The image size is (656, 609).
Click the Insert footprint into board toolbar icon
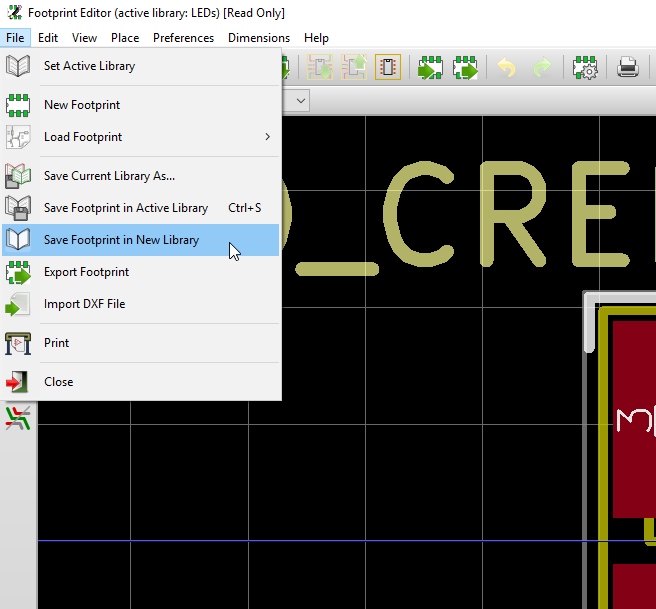tap(388, 67)
